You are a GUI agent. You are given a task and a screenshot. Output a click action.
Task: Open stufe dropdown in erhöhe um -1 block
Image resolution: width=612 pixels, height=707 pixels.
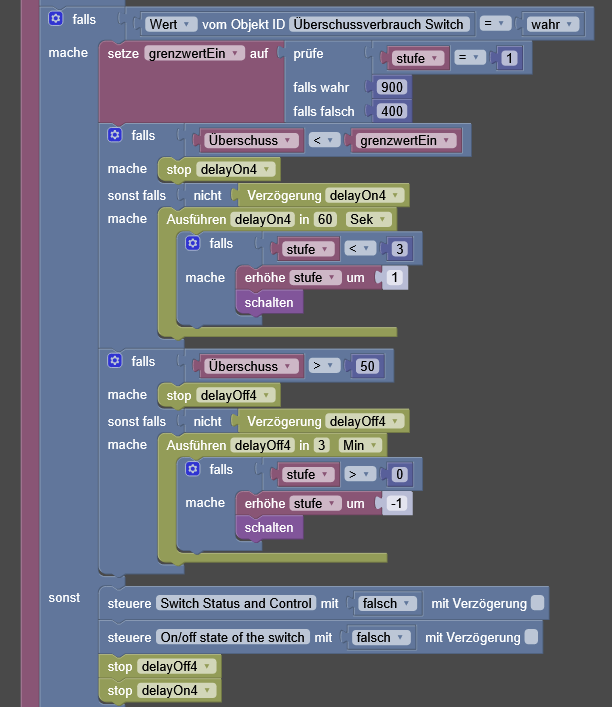coord(315,503)
